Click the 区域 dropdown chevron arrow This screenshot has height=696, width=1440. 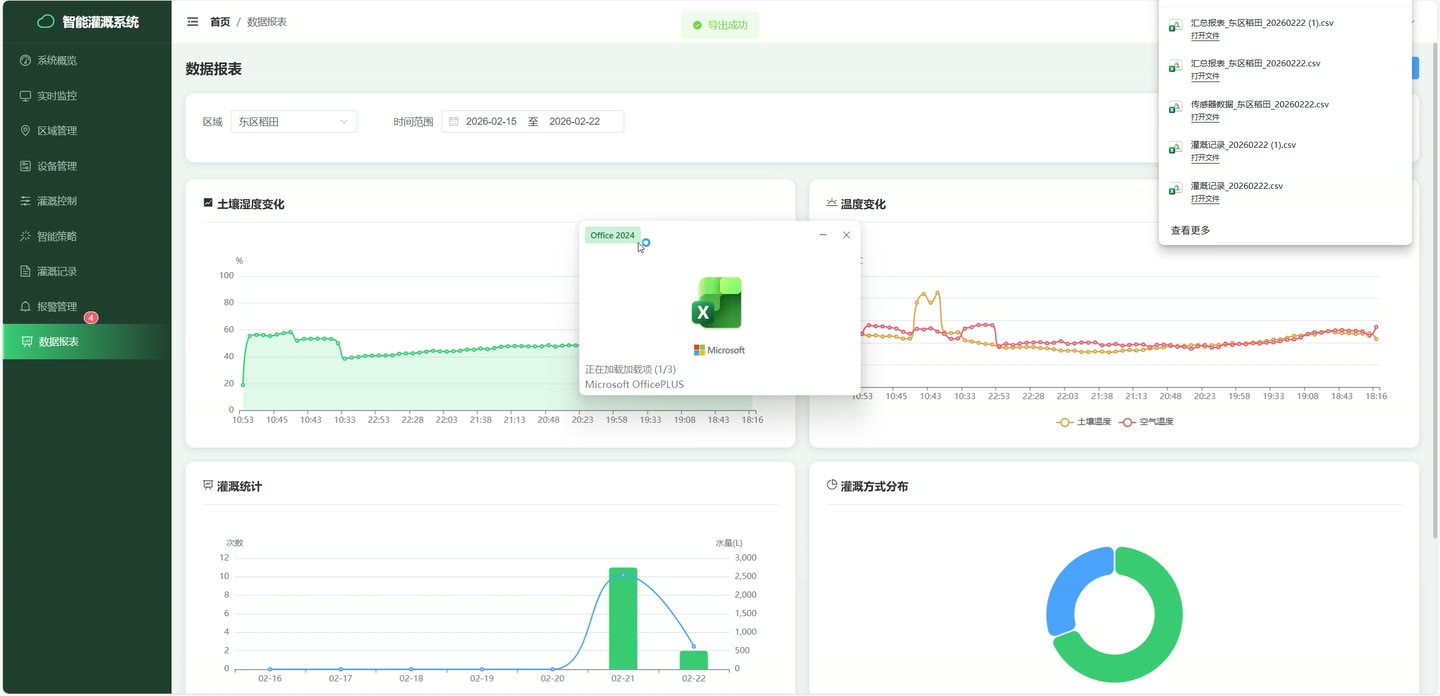pos(344,122)
